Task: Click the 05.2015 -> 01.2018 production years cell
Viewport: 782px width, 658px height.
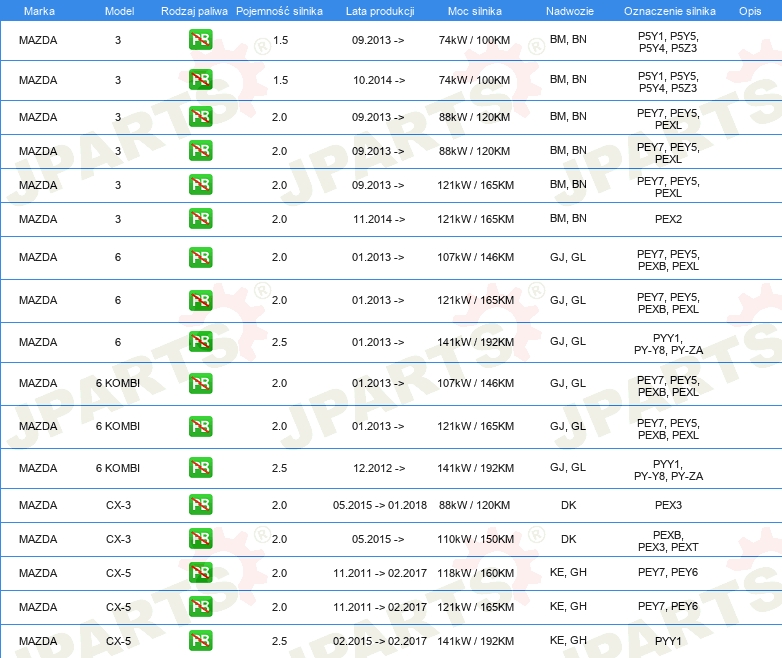Action: 379,505
